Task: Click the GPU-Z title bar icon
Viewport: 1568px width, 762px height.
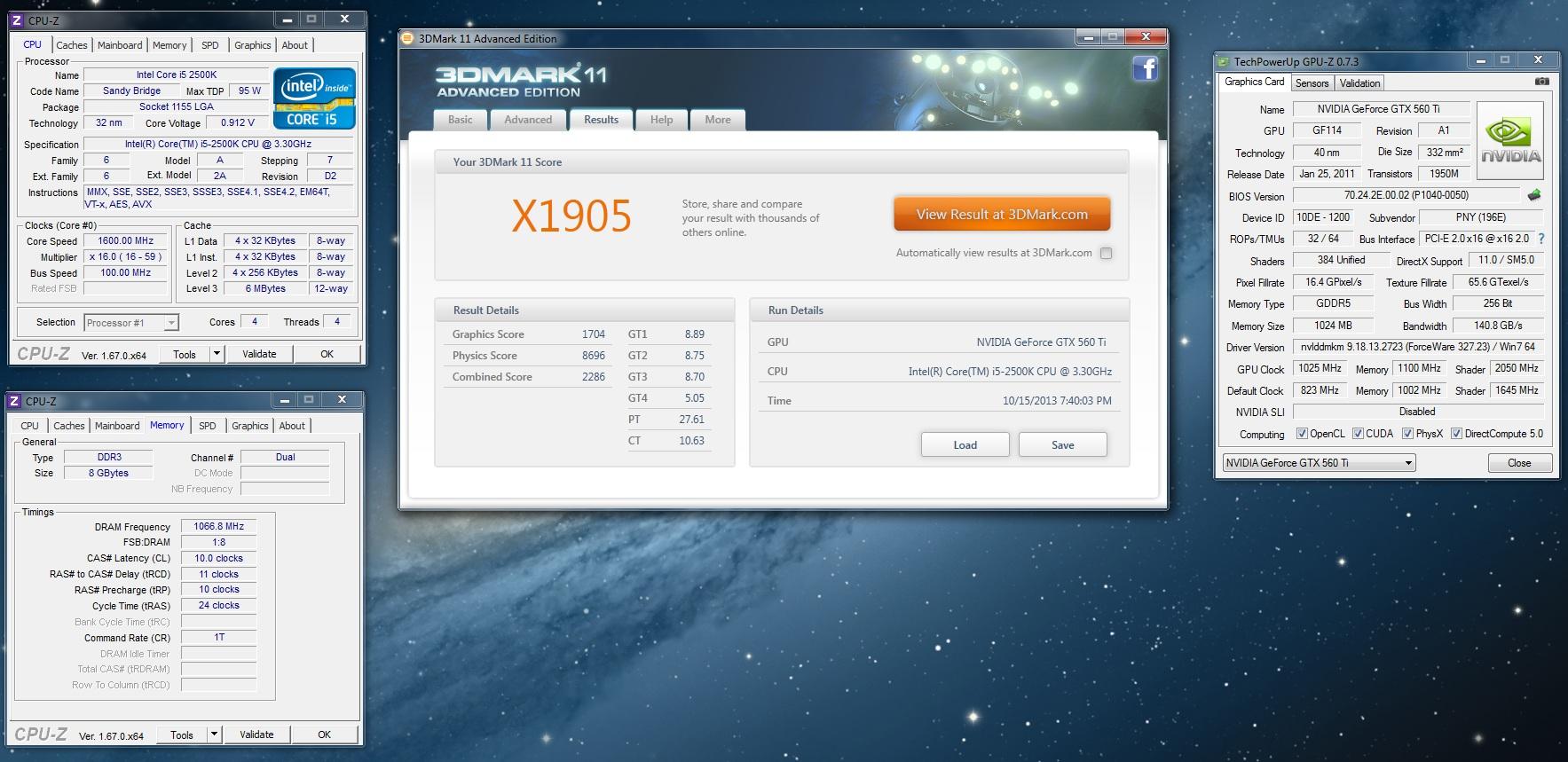Action: coord(1225,61)
